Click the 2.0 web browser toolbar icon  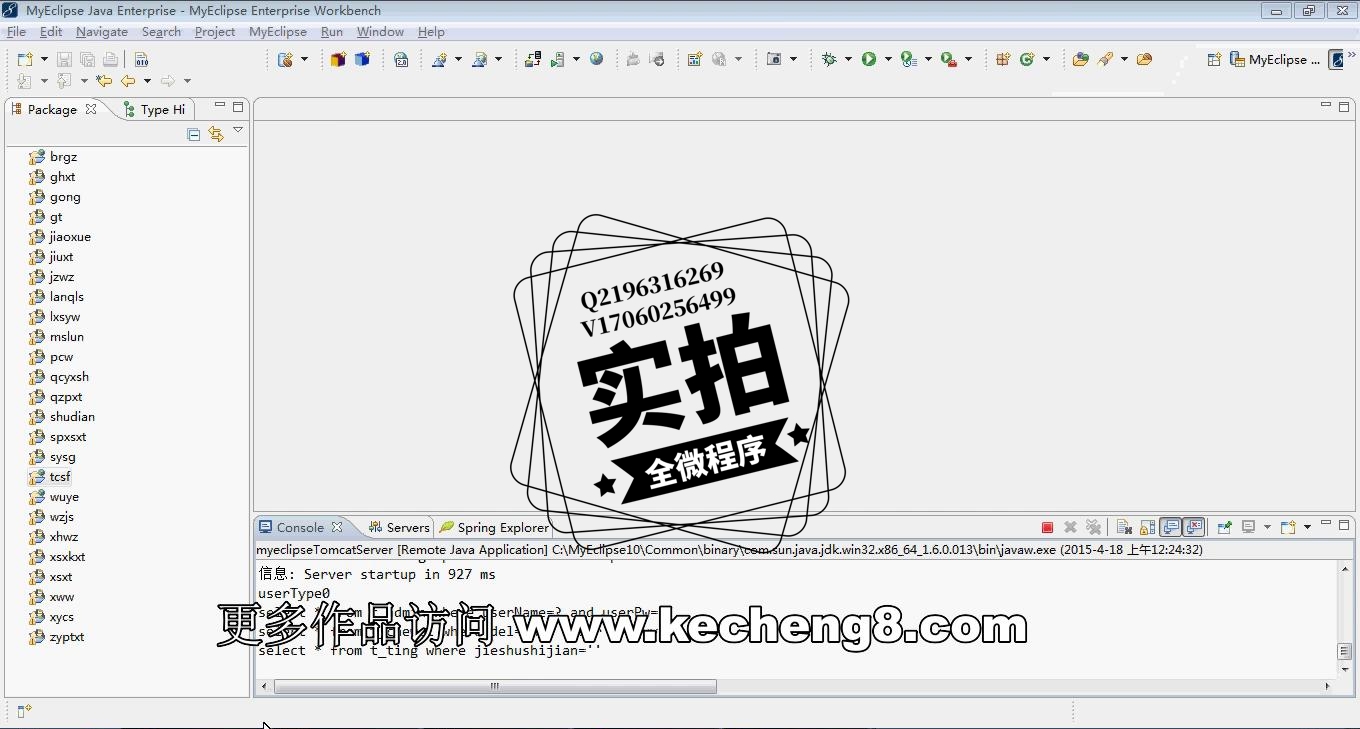point(401,60)
